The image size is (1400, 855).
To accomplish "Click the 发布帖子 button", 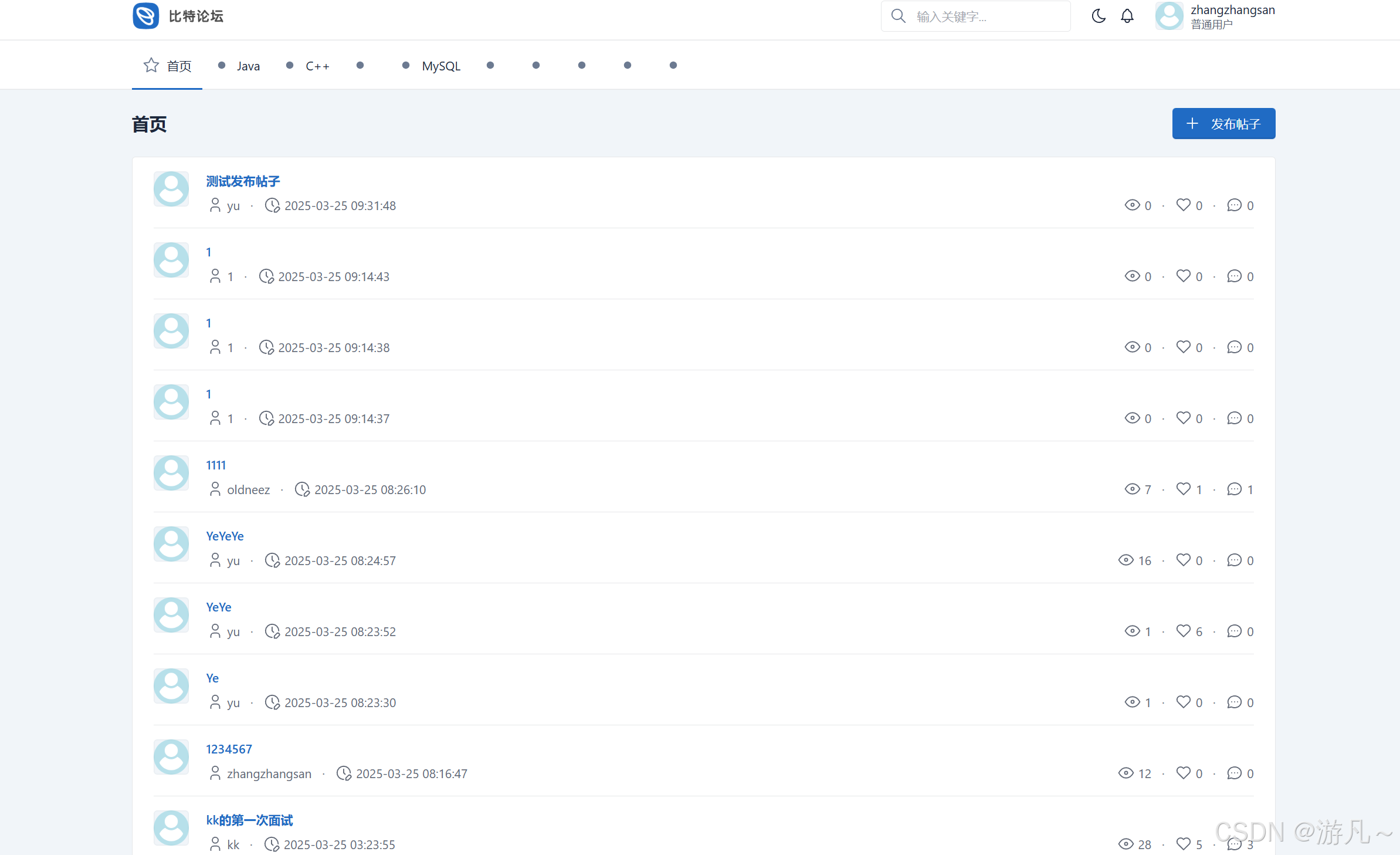I will [1223, 124].
